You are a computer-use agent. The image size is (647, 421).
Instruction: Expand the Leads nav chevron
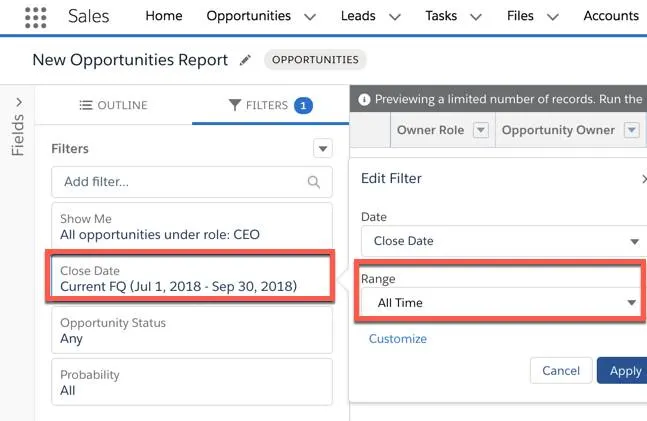pyautogui.click(x=395, y=17)
